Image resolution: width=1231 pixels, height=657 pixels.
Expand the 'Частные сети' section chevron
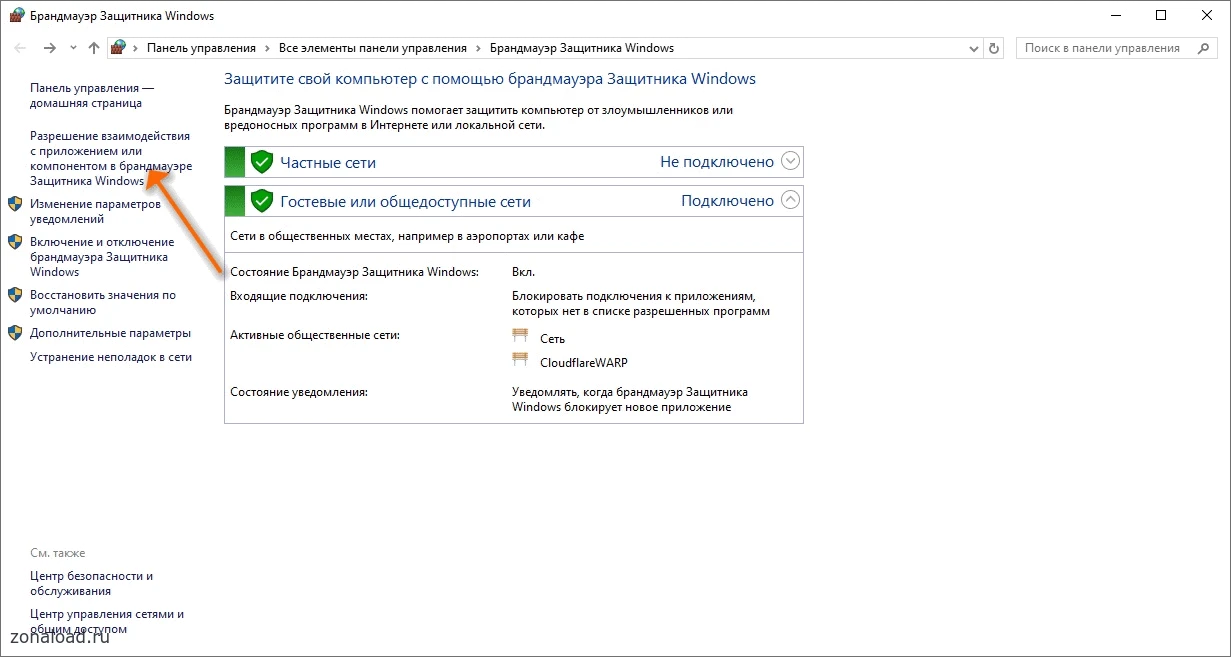coord(790,161)
